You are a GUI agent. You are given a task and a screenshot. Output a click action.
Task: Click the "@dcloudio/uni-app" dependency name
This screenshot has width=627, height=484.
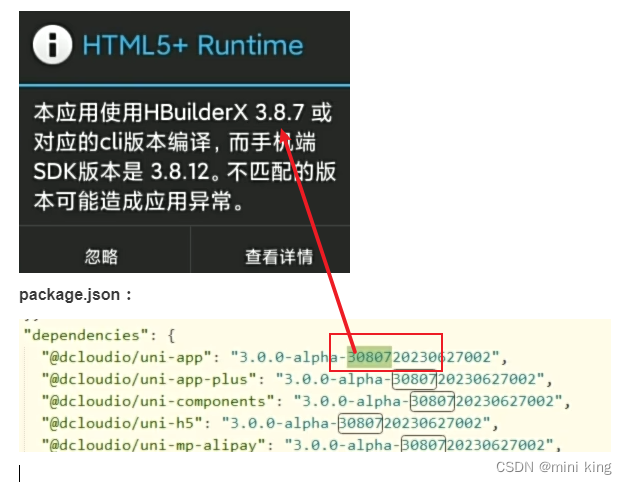click(126, 357)
